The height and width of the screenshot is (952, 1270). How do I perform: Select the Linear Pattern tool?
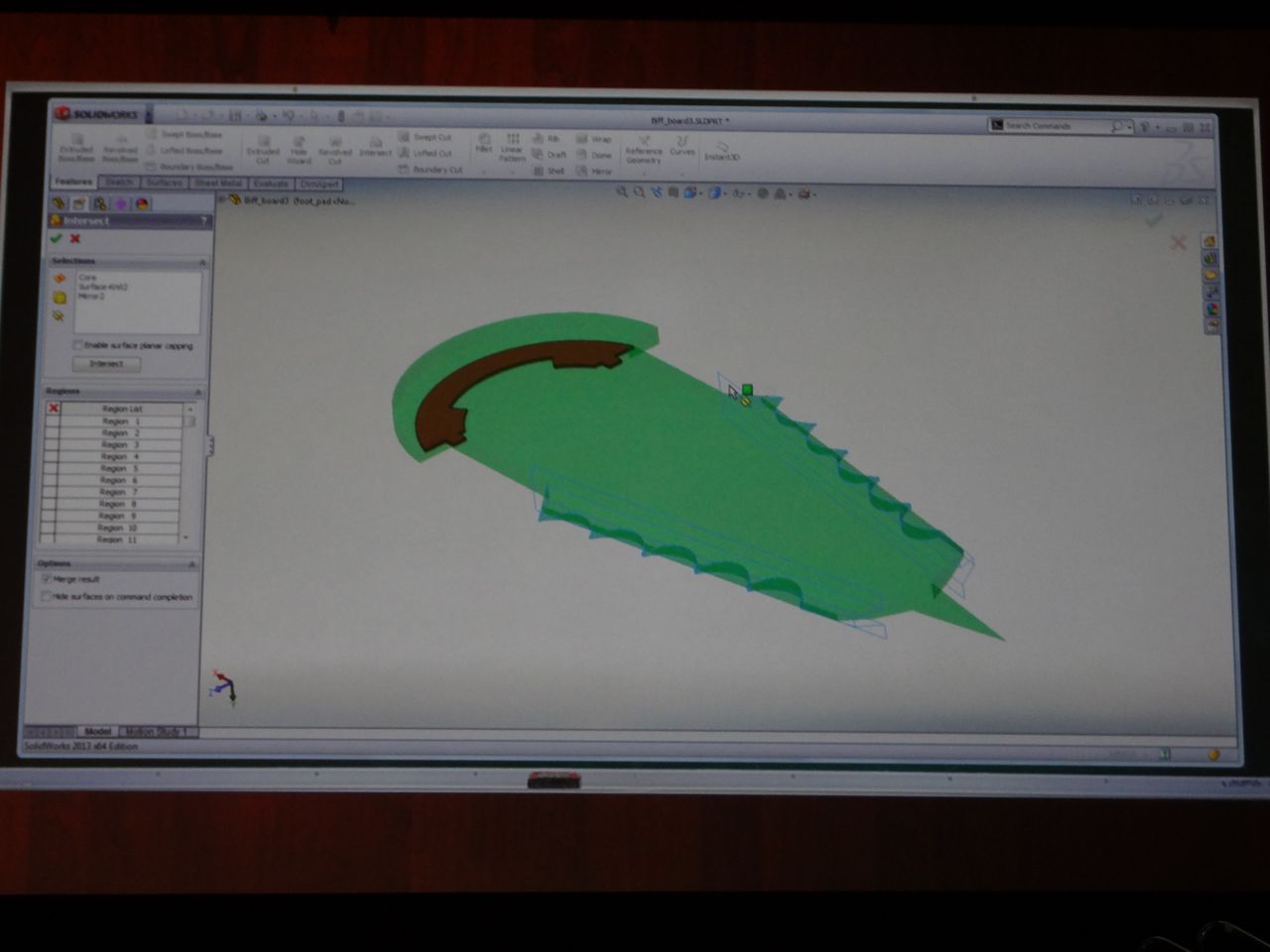(512, 147)
